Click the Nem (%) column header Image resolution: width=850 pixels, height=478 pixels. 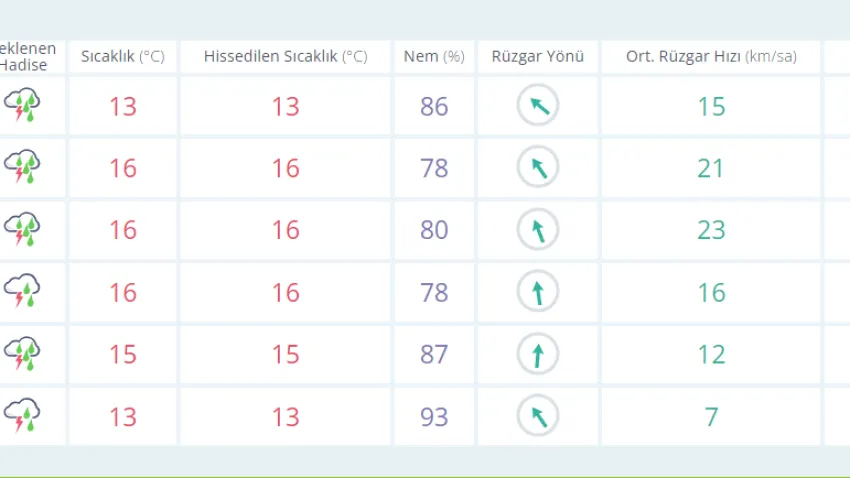tap(434, 57)
